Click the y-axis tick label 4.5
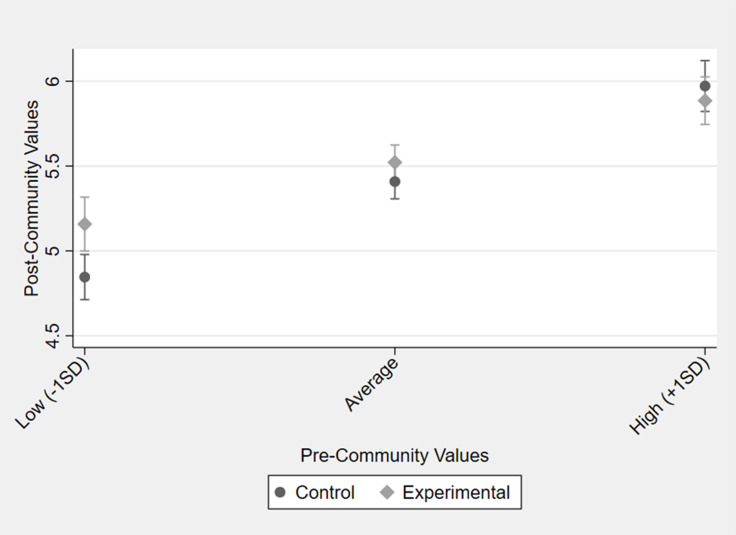This screenshot has height=535, width=736. coord(57,333)
